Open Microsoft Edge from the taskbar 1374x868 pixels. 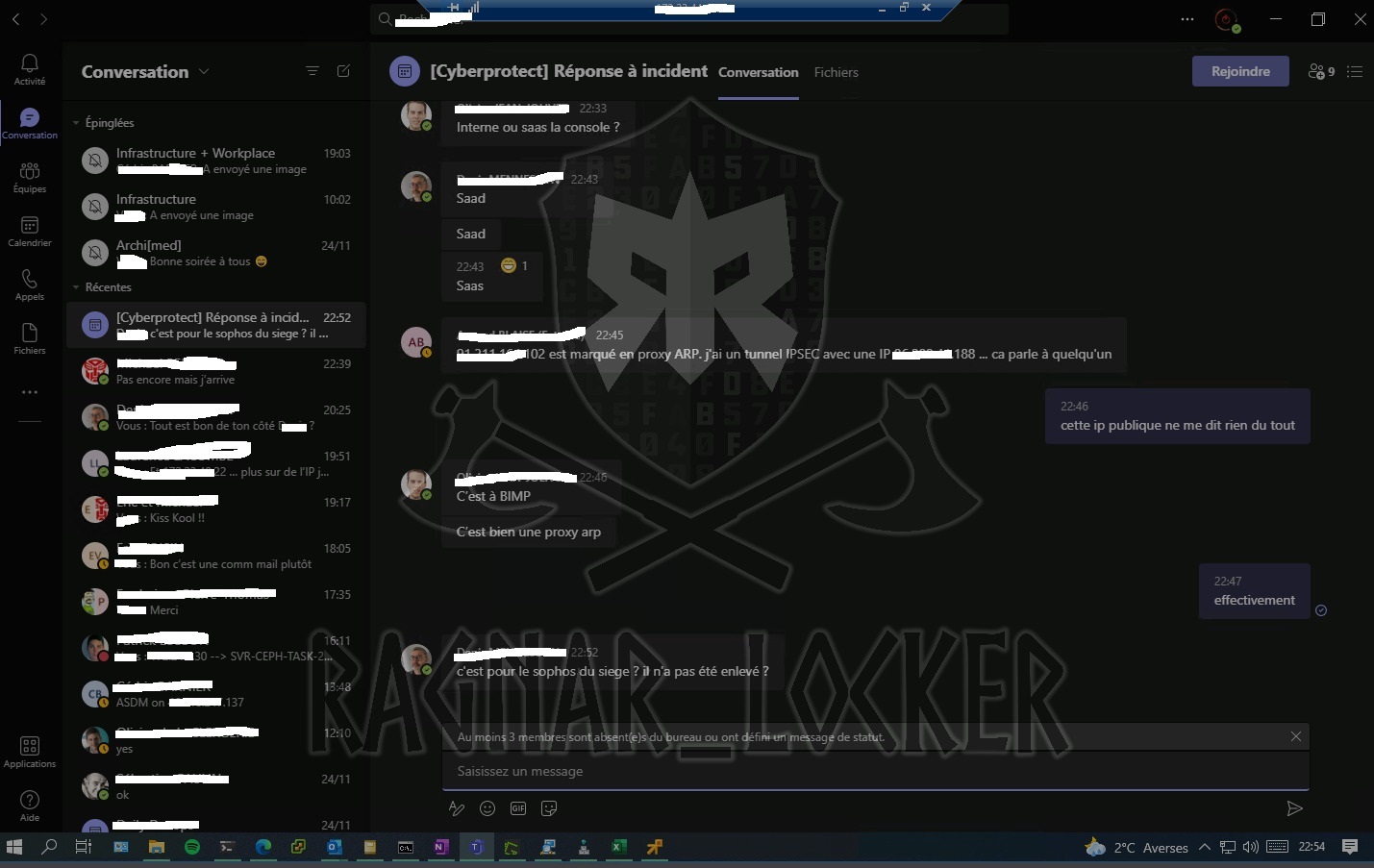coord(262,847)
